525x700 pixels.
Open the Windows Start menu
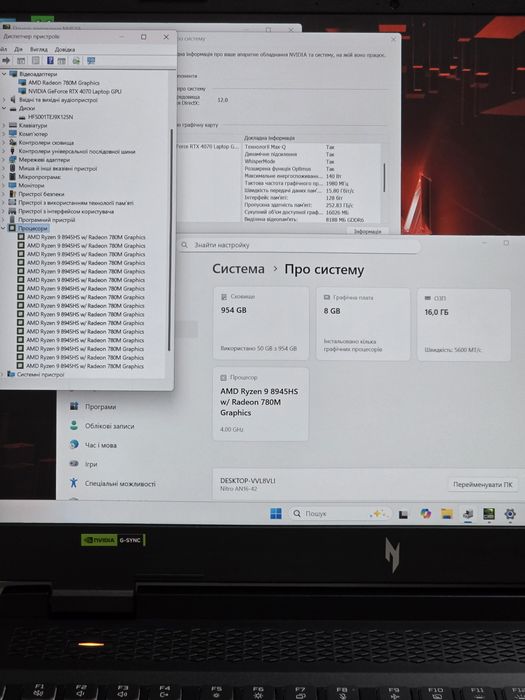pyautogui.click(x=276, y=513)
